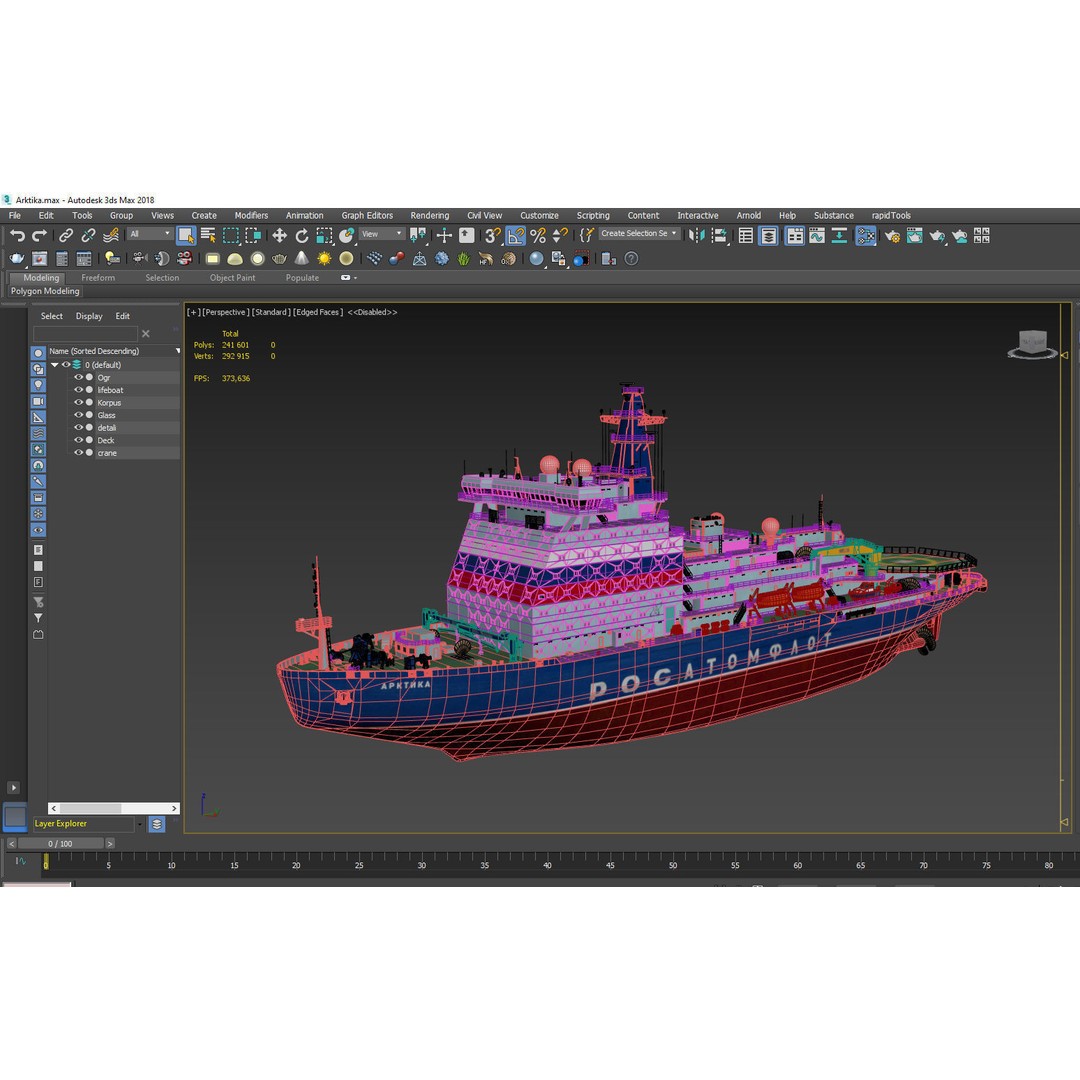Toggle display lights filter in explorer sidebar

coord(39,385)
